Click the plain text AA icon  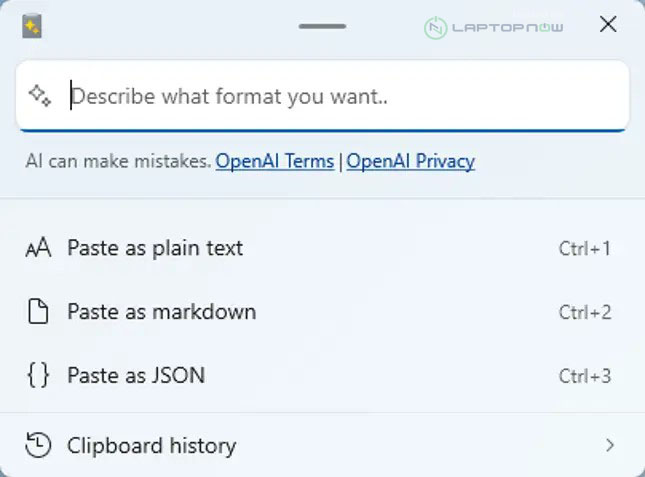pos(38,248)
